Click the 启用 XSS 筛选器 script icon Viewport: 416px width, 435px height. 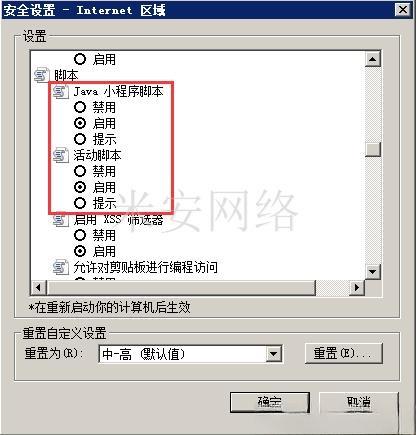coord(60,220)
